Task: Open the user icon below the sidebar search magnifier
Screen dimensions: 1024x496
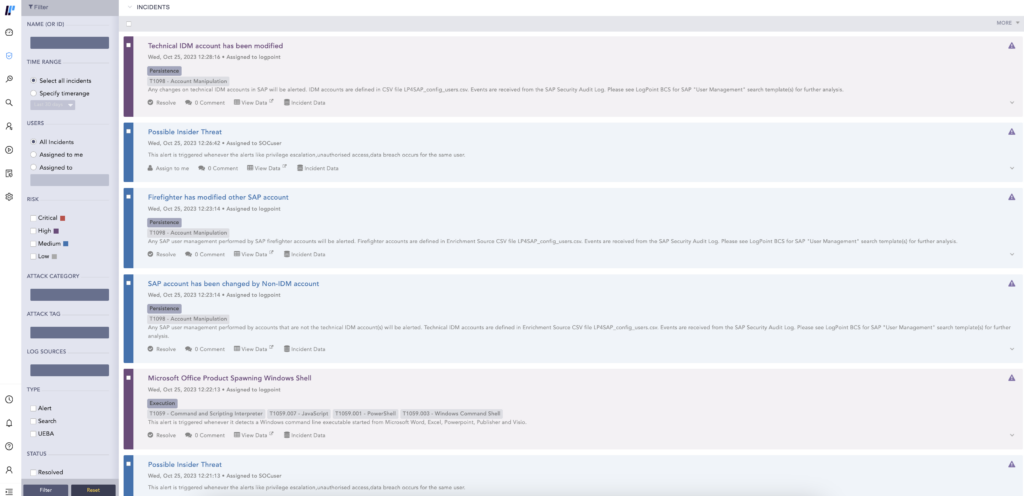Action: [9, 126]
